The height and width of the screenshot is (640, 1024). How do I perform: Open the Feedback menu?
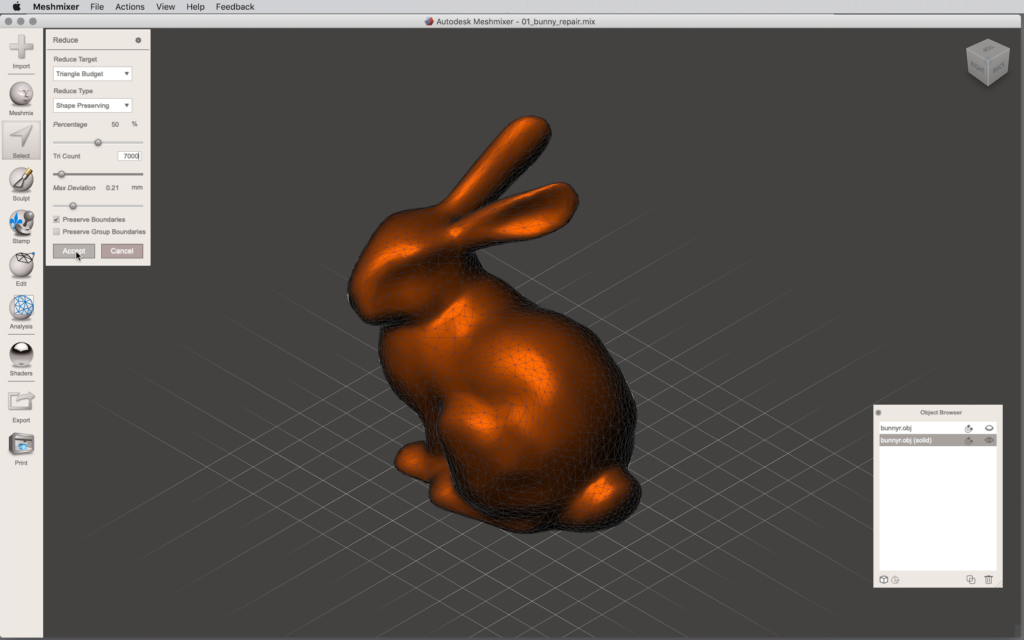[235, 7]
